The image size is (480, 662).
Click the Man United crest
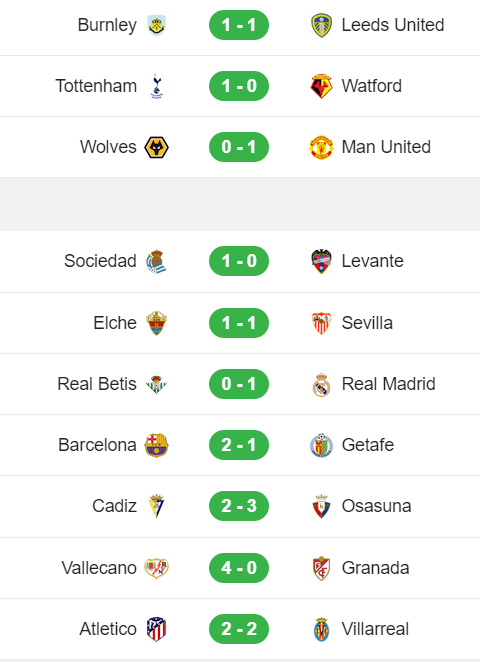tap(321, 147)
